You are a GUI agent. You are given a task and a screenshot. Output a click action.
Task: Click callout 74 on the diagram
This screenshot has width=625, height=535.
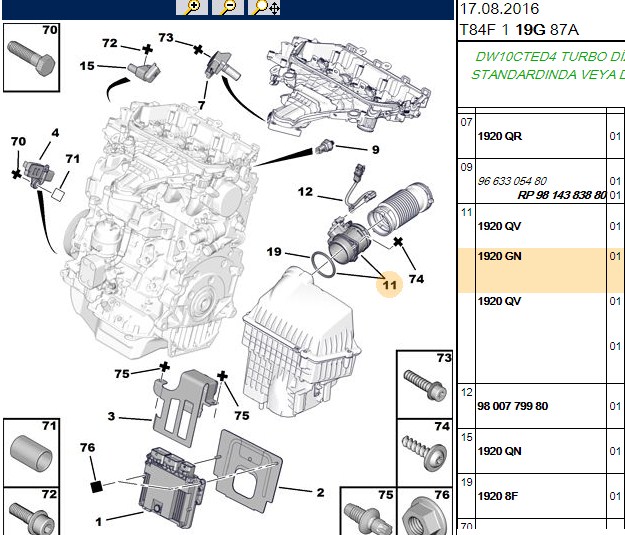coord(416,279)
